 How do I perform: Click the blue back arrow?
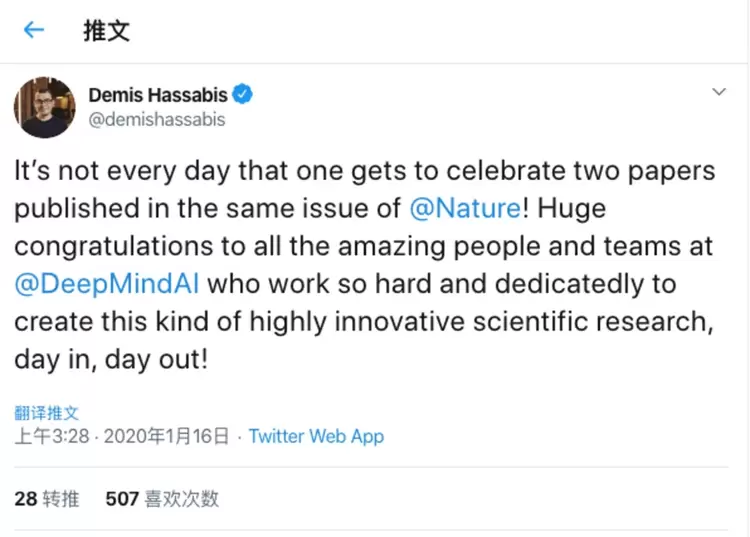(34, 30)
